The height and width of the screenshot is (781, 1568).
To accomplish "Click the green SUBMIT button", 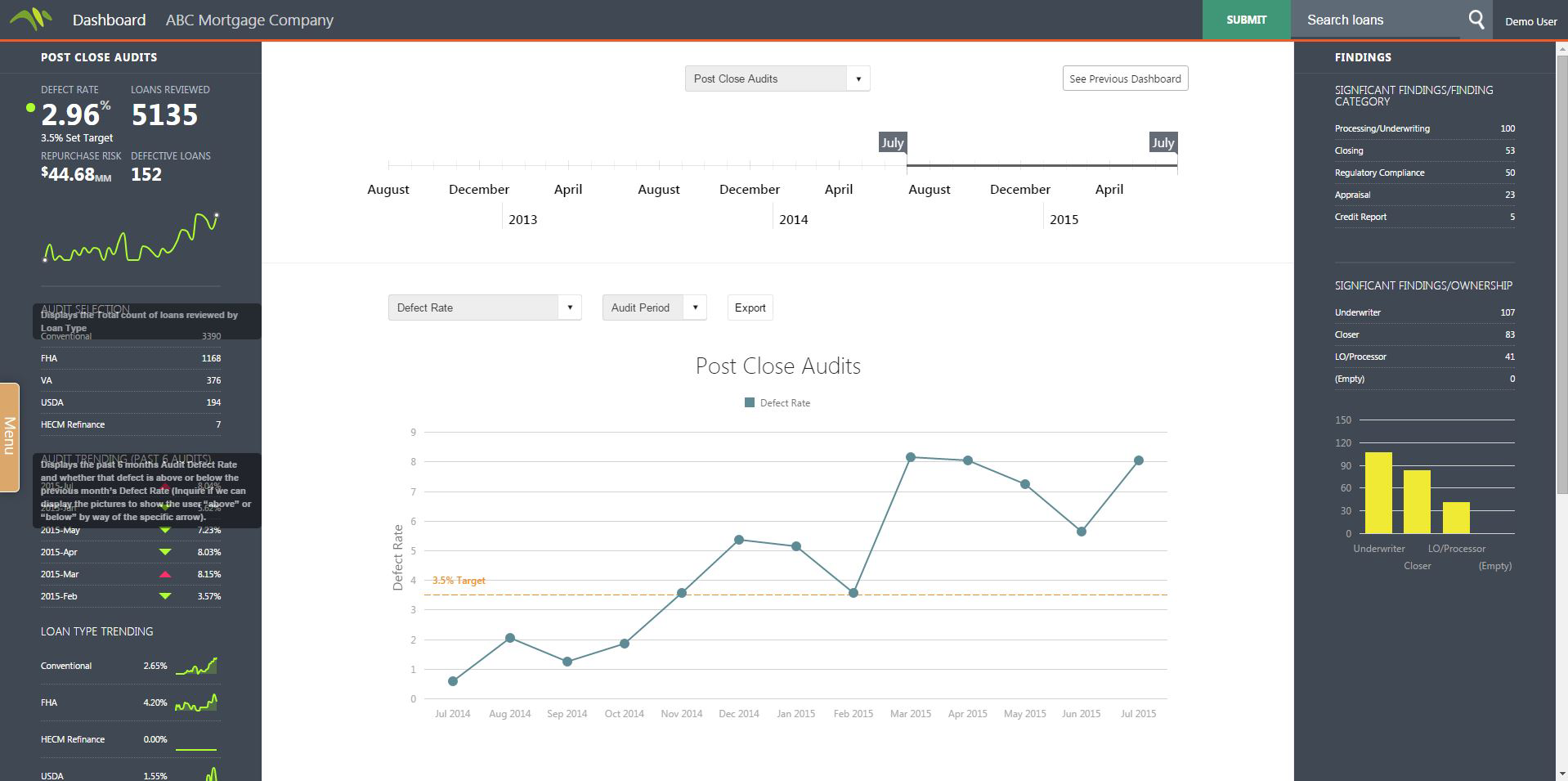I will click(x=1246, y=20).
